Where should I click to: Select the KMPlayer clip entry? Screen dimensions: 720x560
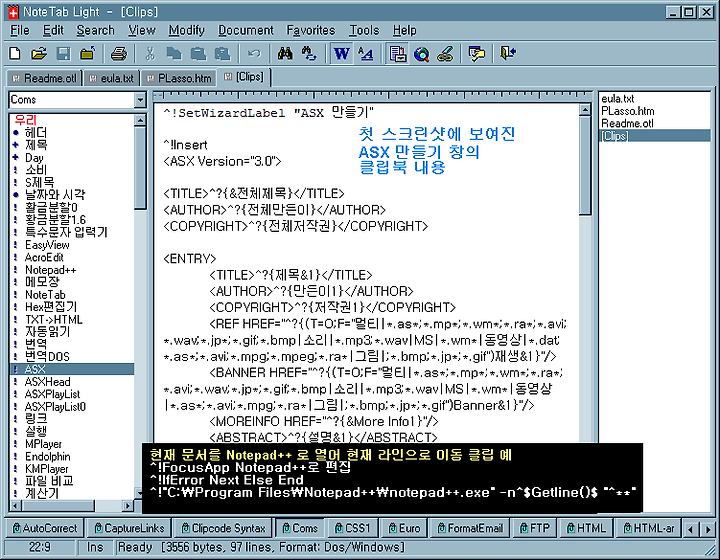click(46, 469)
